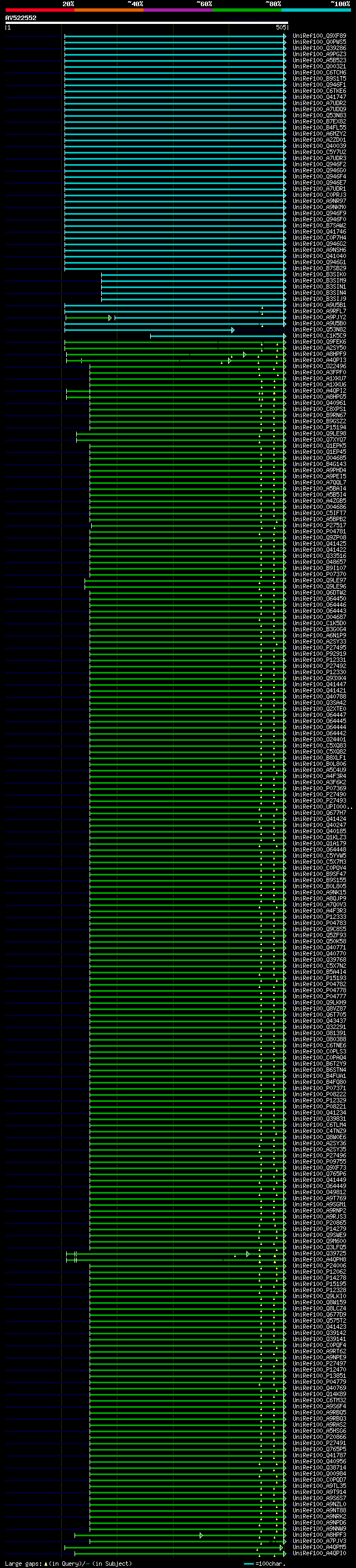Click the green ~80% identity legend segment
This screenshot has width=356, height=1568.
click(x=247, y=10)
